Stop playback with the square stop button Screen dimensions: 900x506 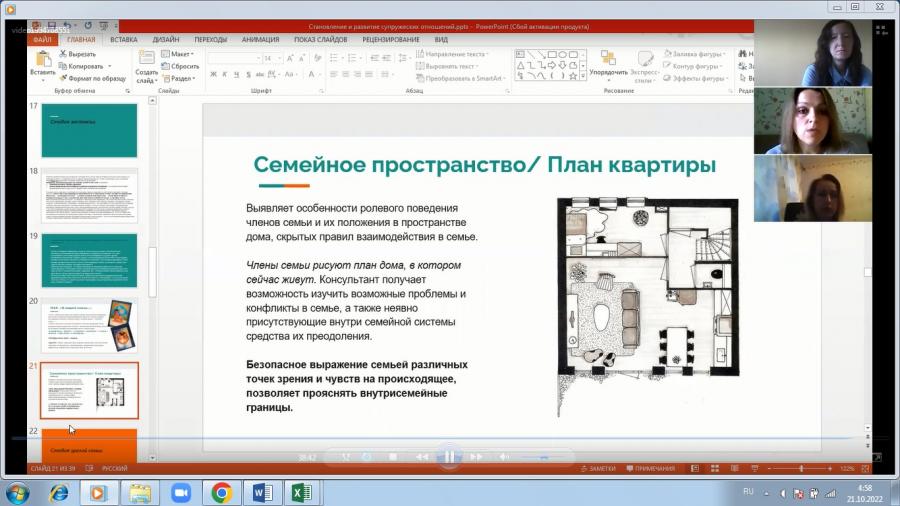coord(393,457)
